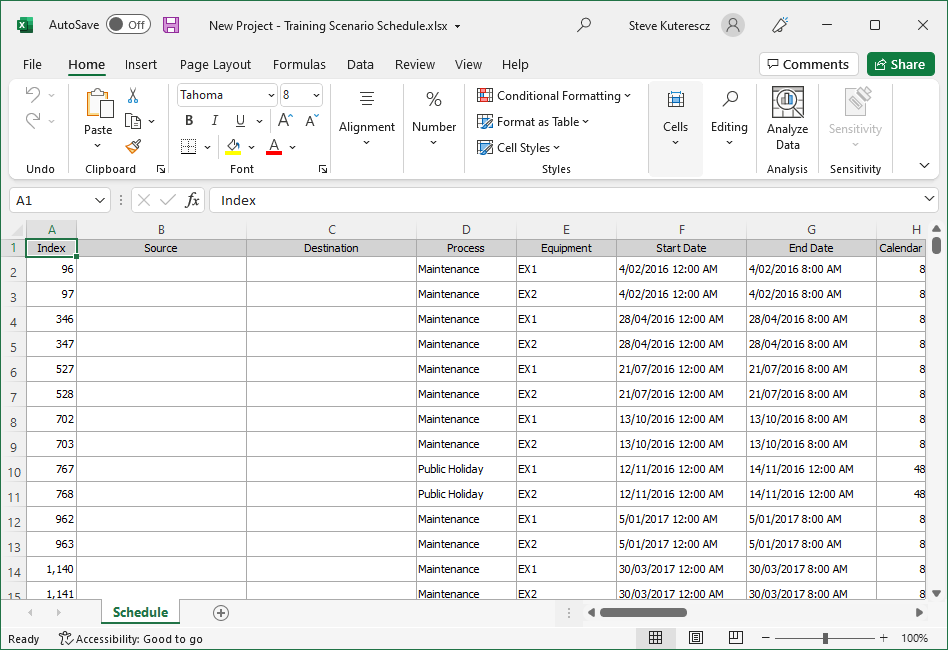Toggle AutoSave switch

pos(128,25)
